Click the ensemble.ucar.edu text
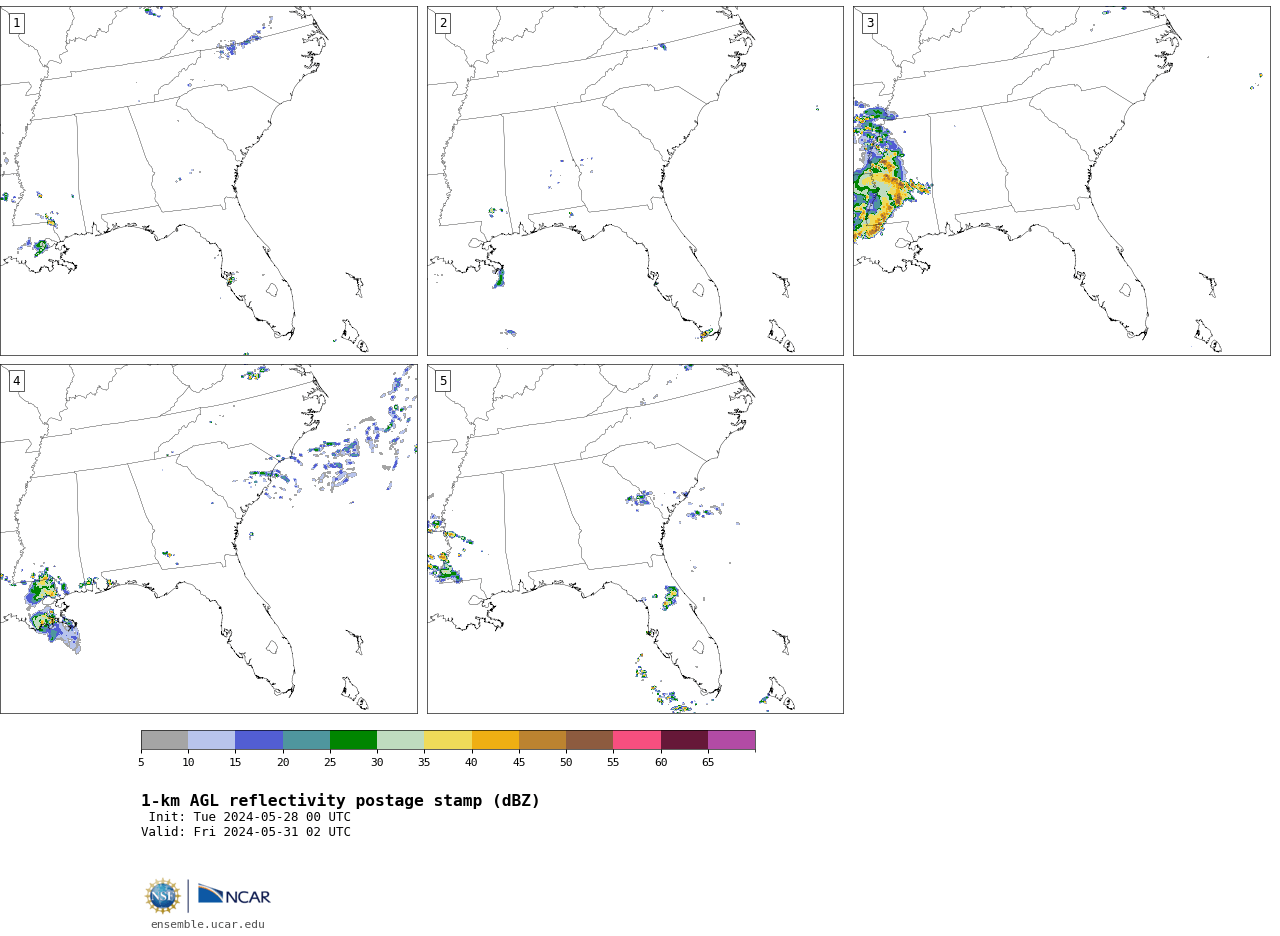The width and height of the screenshot is (1280, 936). coord(208,924)
